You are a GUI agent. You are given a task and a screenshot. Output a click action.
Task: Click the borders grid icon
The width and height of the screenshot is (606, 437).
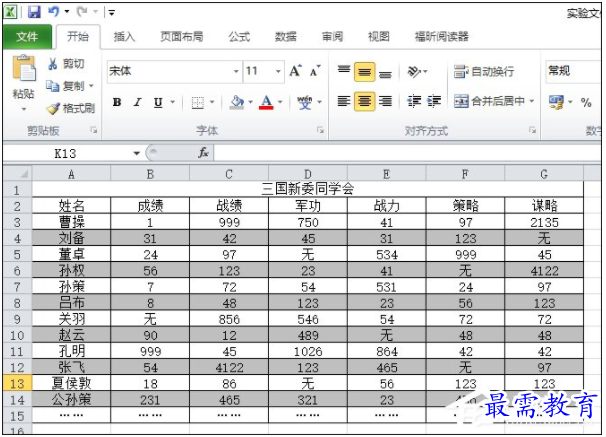[197, 102]
